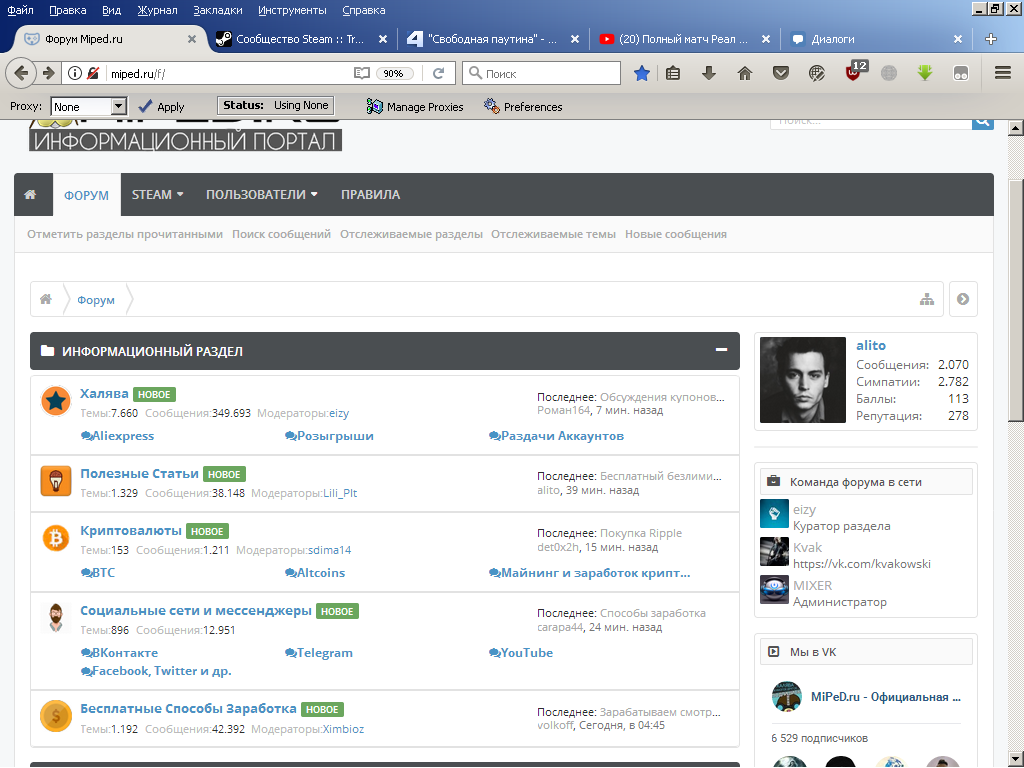The height and width of the screenshot is (768, 1024).
Task: Click the green download arrow extension icon
Action: tap(925, 72)
